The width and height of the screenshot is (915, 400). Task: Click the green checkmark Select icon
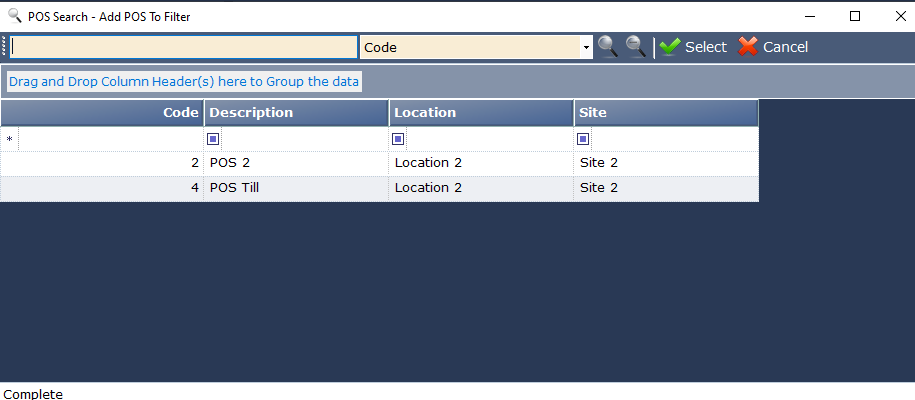point(670,47)
